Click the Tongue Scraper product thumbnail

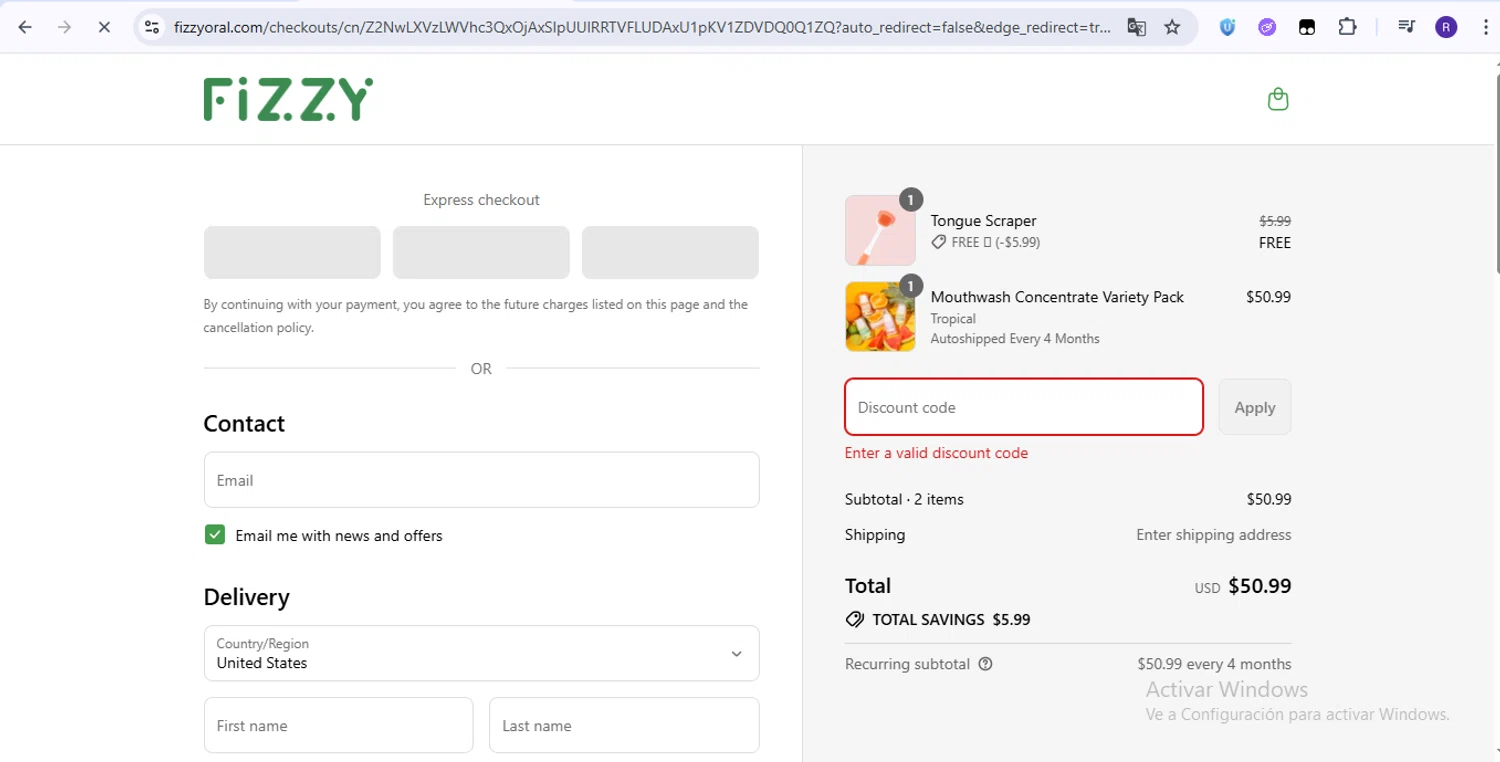coord(880,230)
